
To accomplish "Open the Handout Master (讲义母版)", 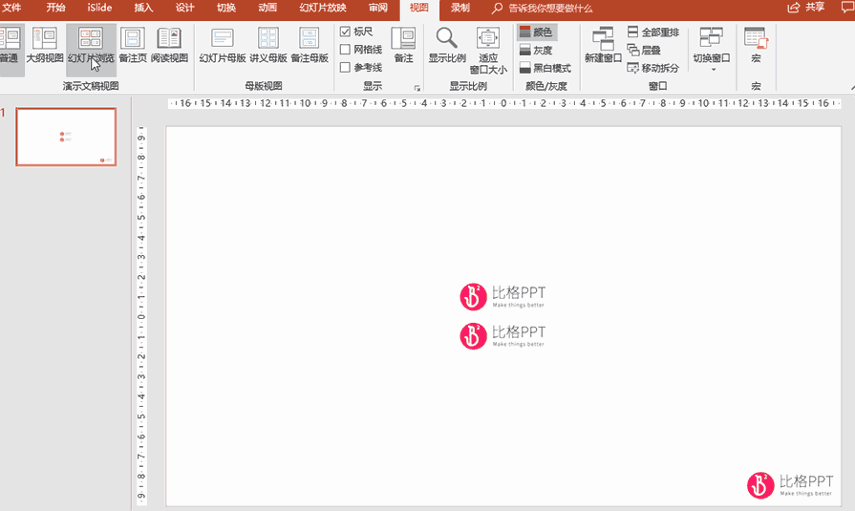I will pyautogui.click(x=268, y=46).
